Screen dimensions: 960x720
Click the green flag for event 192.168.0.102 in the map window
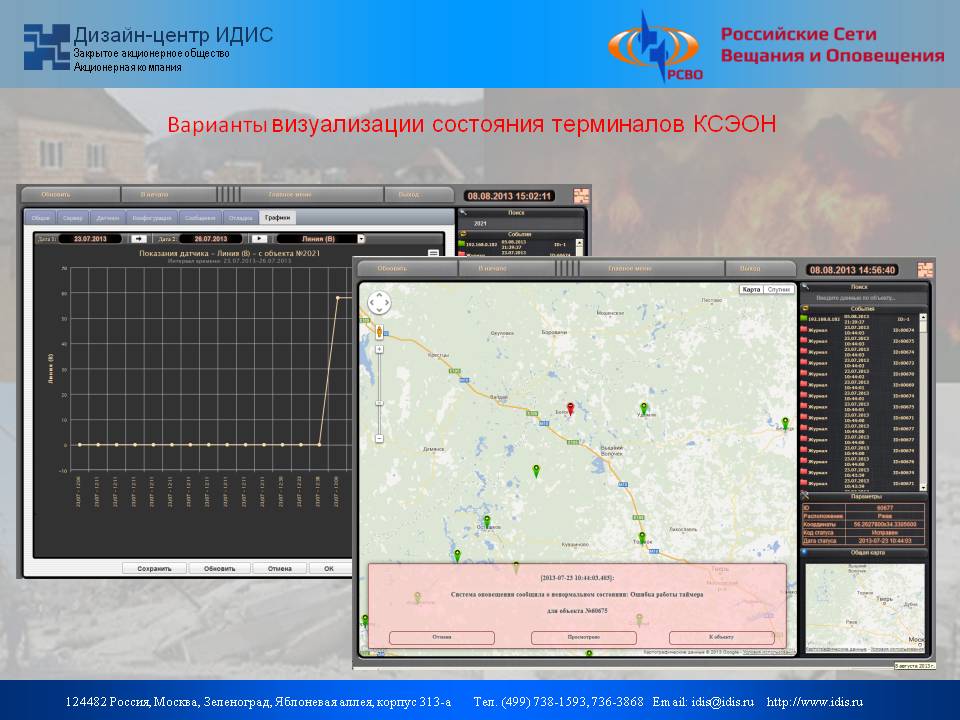[x=804, y=318]
